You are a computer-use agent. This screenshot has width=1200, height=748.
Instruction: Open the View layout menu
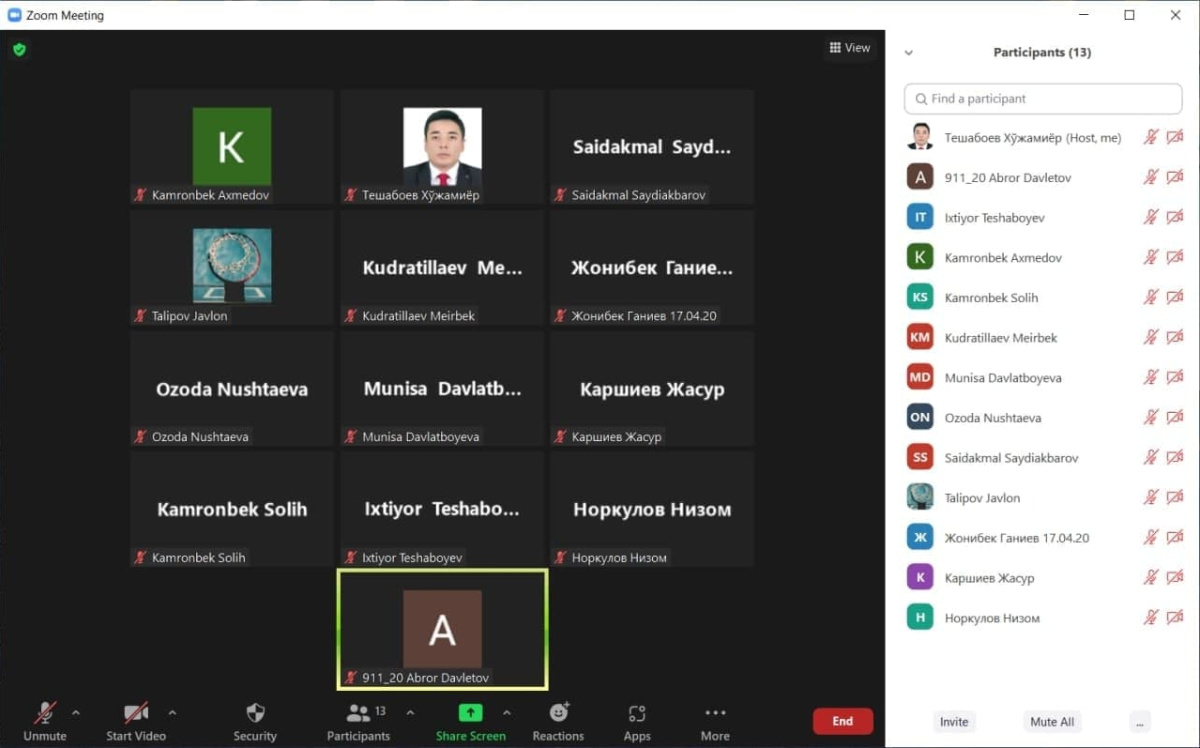click(850, 47)
